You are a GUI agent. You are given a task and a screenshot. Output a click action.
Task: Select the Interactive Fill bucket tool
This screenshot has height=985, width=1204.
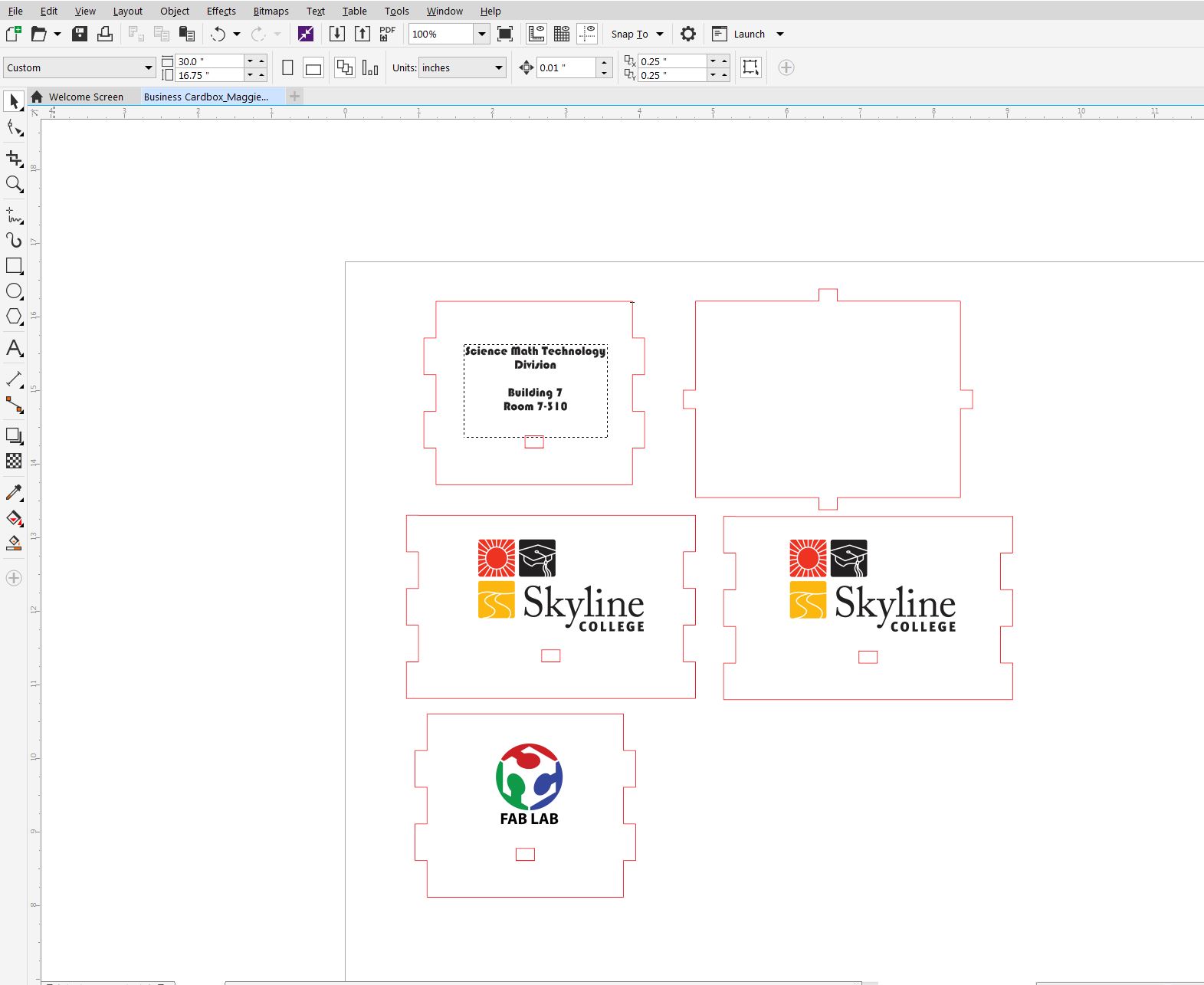pyautogui.click(x=14, y=517)
